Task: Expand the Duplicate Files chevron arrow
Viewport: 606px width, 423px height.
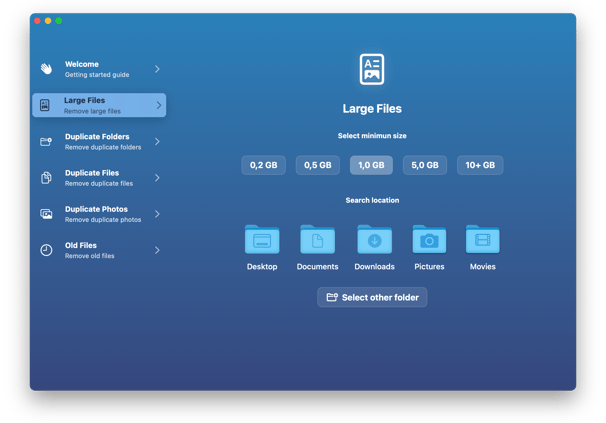Action: (157, 177)
